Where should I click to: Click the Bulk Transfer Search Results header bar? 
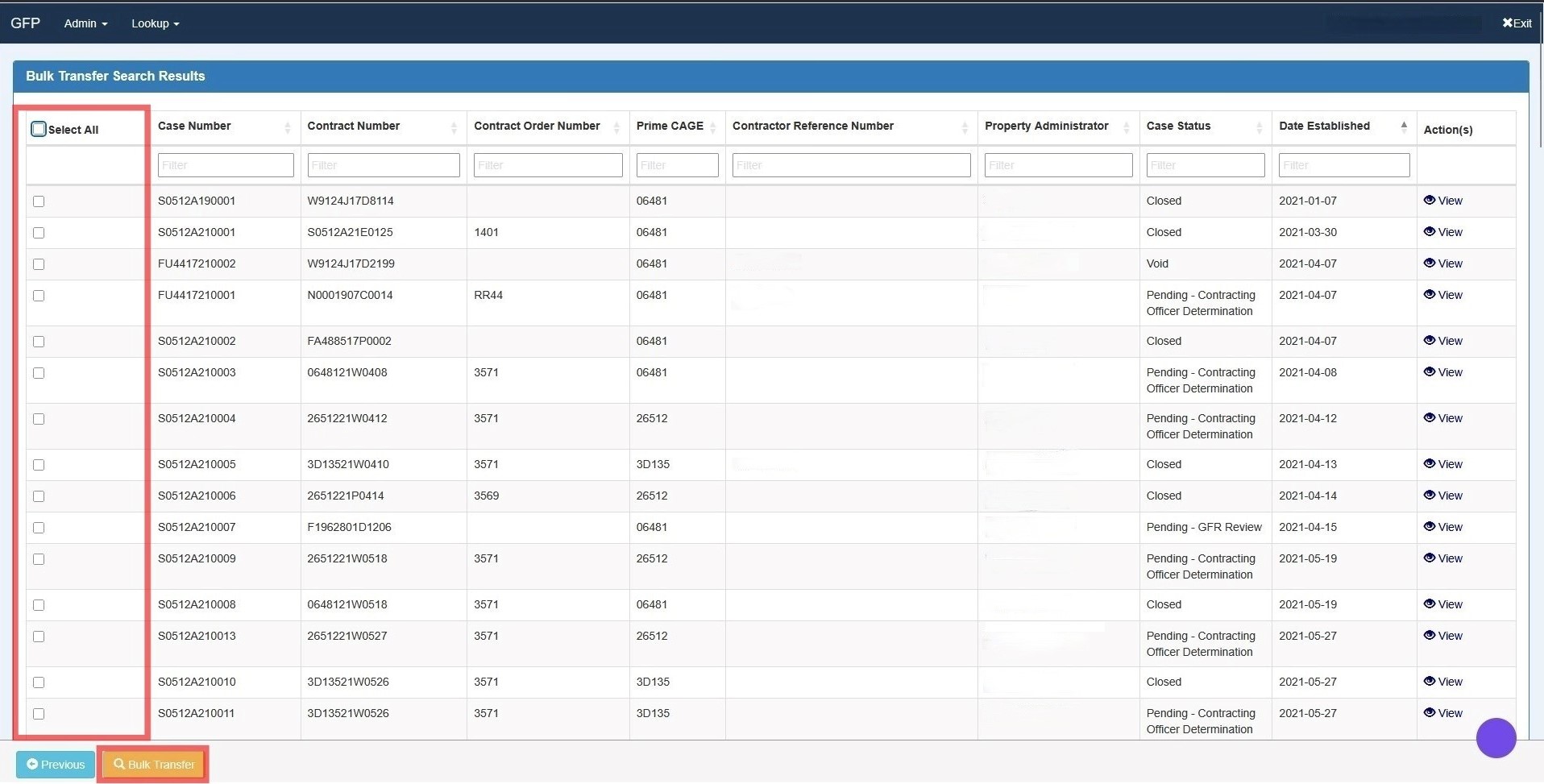click(114, 75)
